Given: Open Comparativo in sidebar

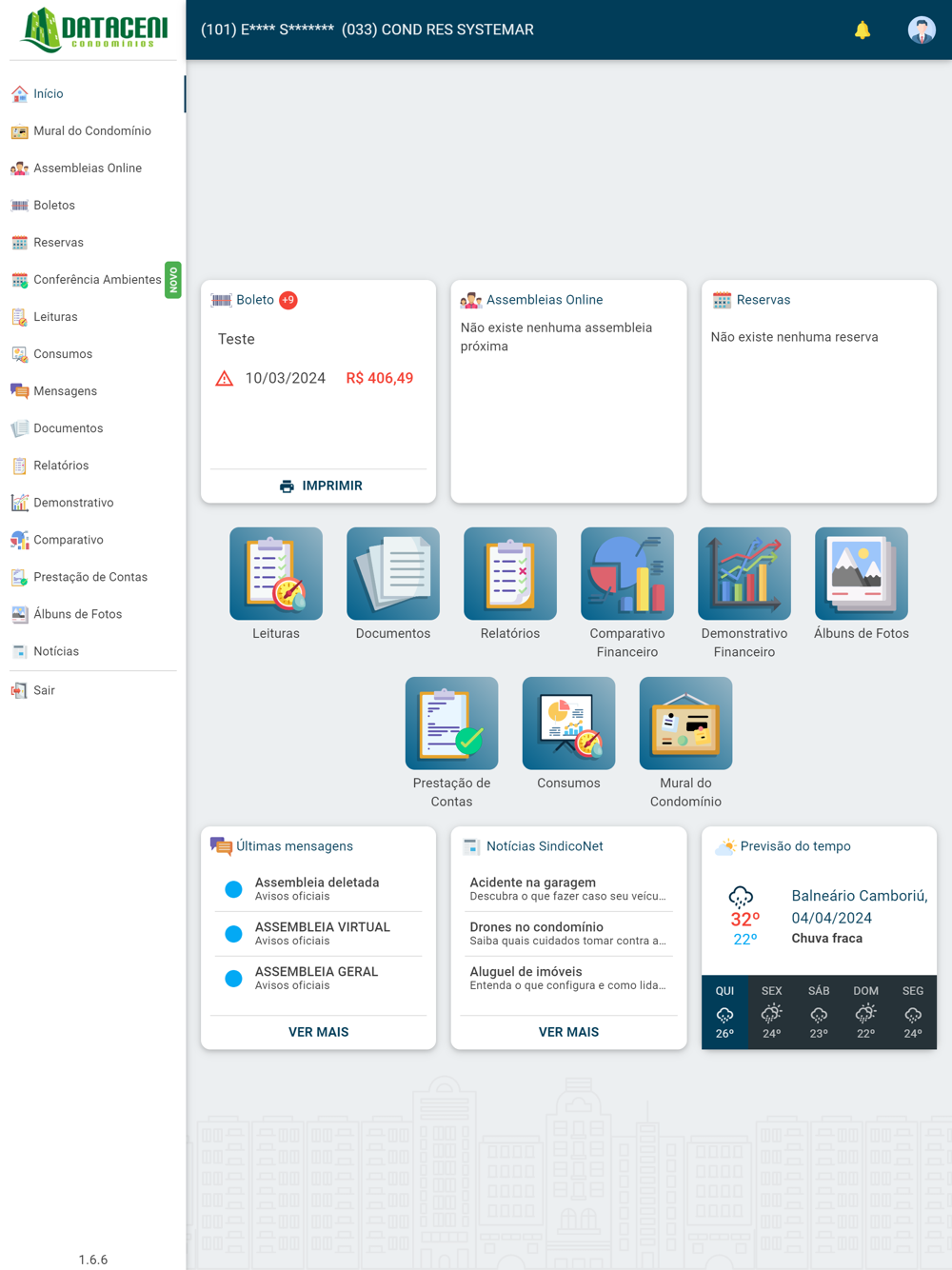Looking at the screenshot, I should click(x=92, y=539).
